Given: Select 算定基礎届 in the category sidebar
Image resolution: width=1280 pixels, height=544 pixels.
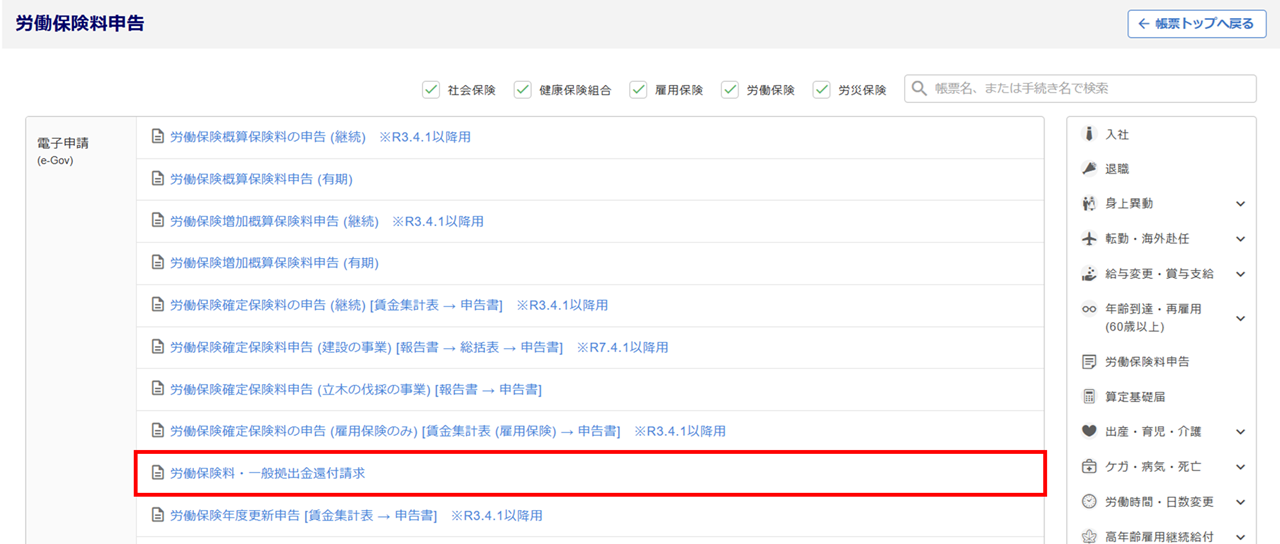Looking at the screenshot, I should (x=1135, y=397).
